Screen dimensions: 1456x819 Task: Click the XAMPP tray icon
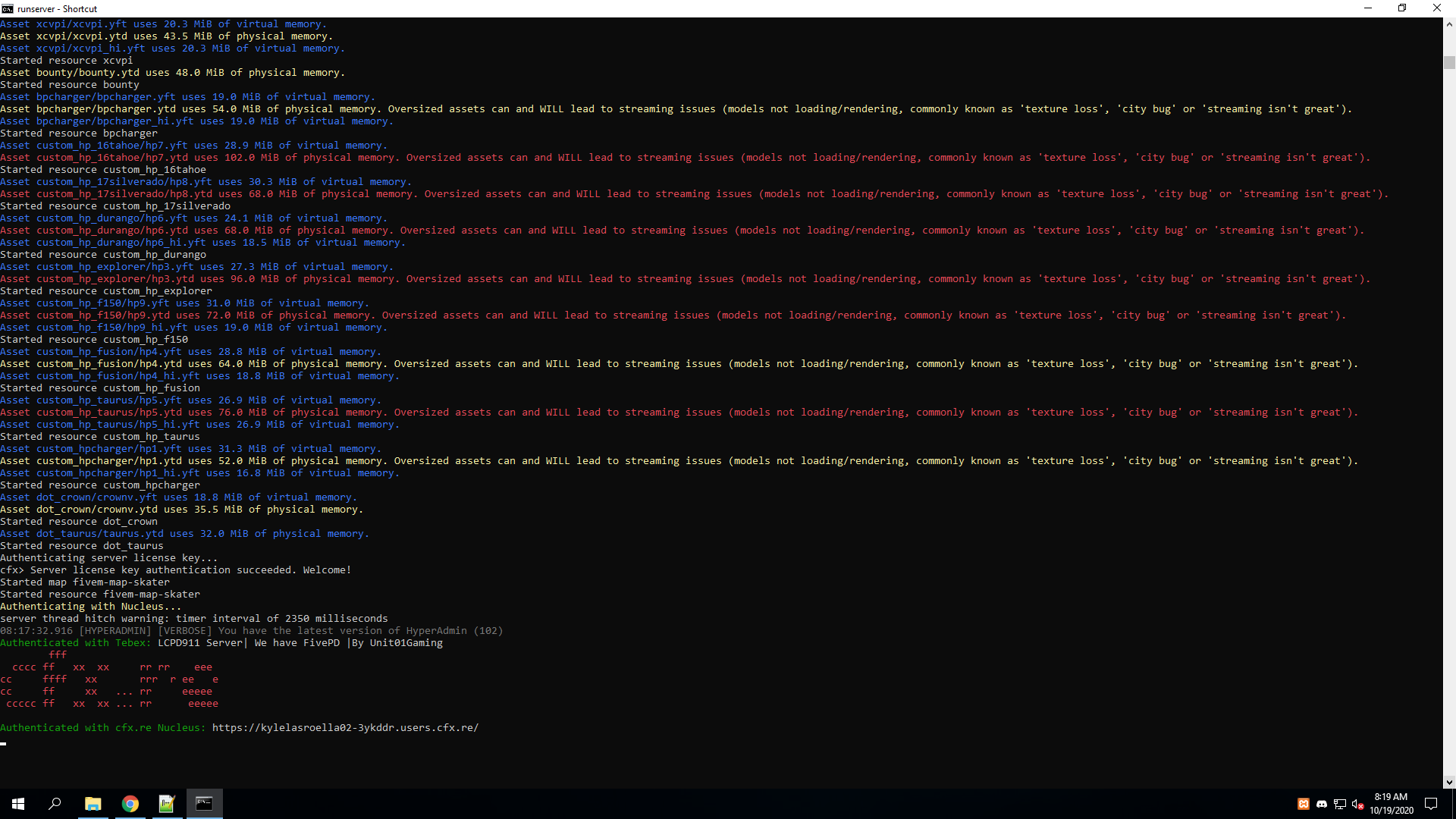(x=1304, y=804)
